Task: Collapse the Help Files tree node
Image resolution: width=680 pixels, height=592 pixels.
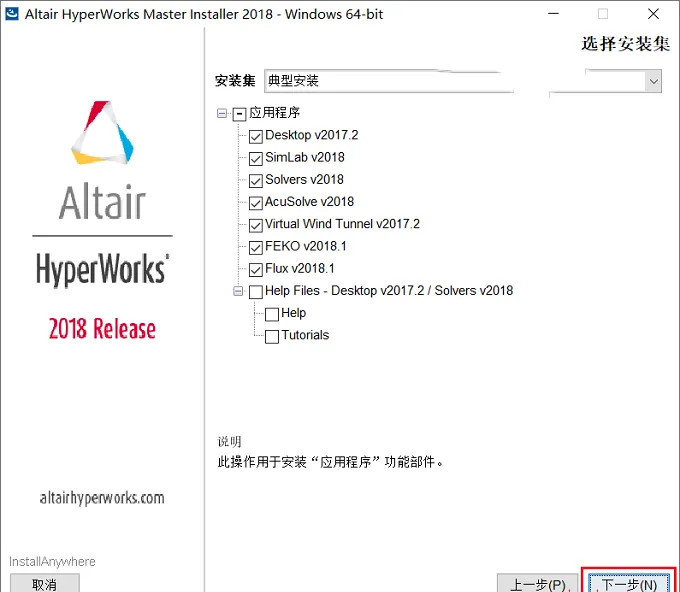Action: 238,291
